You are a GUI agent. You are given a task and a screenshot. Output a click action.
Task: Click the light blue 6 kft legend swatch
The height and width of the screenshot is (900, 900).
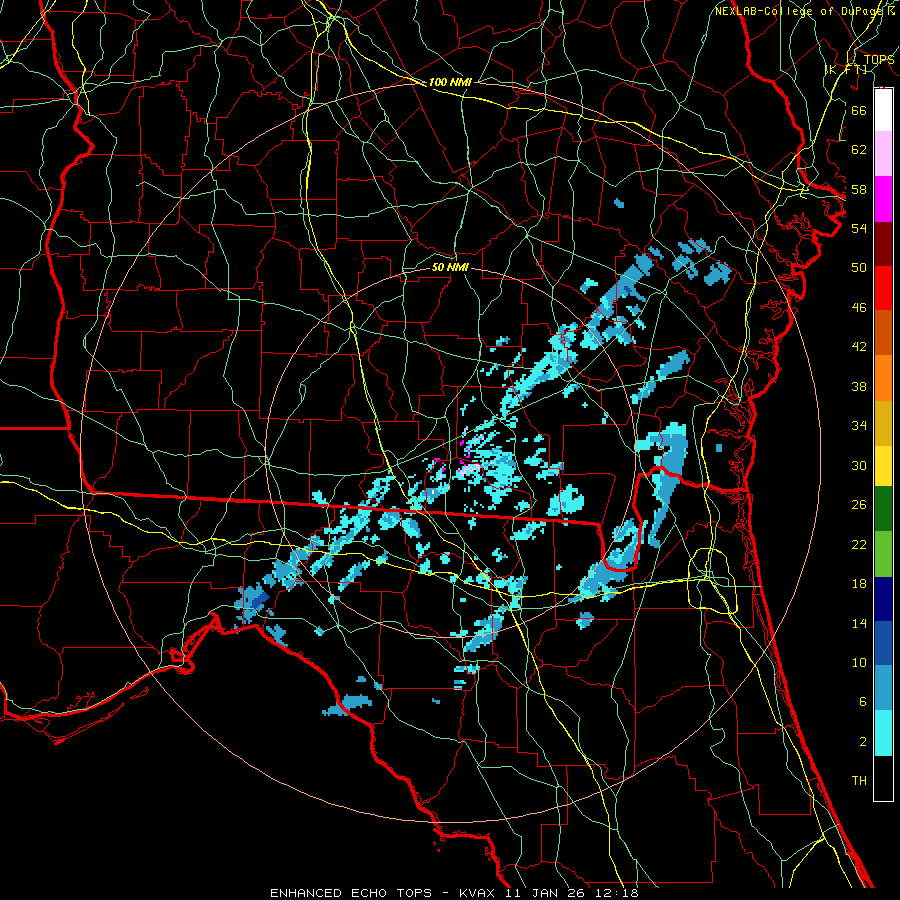coord(883,687)
